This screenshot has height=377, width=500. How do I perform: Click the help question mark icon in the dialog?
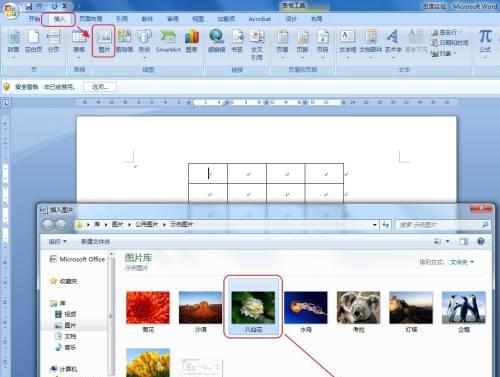tap(481, 241)
